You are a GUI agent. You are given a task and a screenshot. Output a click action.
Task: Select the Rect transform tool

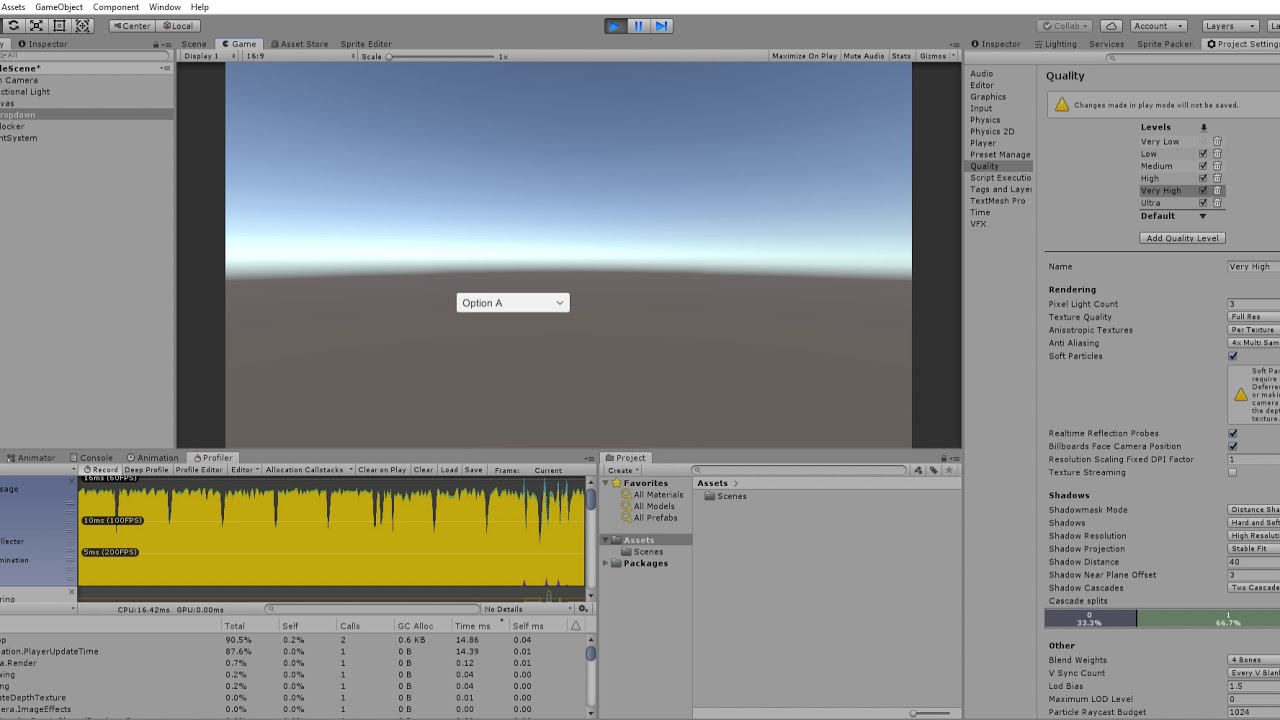click(x=59, y=26)
